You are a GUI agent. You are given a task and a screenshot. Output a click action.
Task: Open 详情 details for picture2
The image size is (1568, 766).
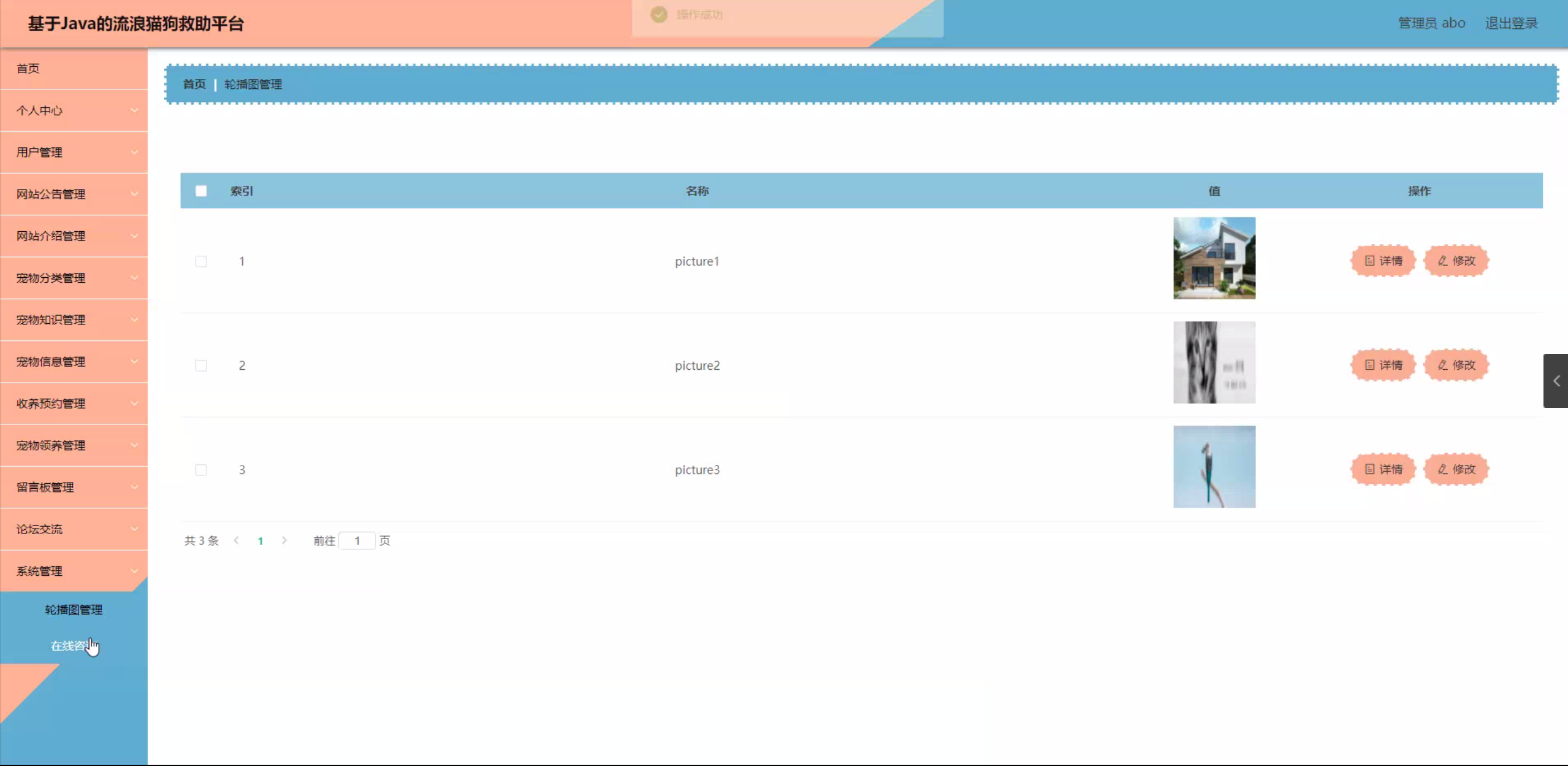tap(1383, 365)
